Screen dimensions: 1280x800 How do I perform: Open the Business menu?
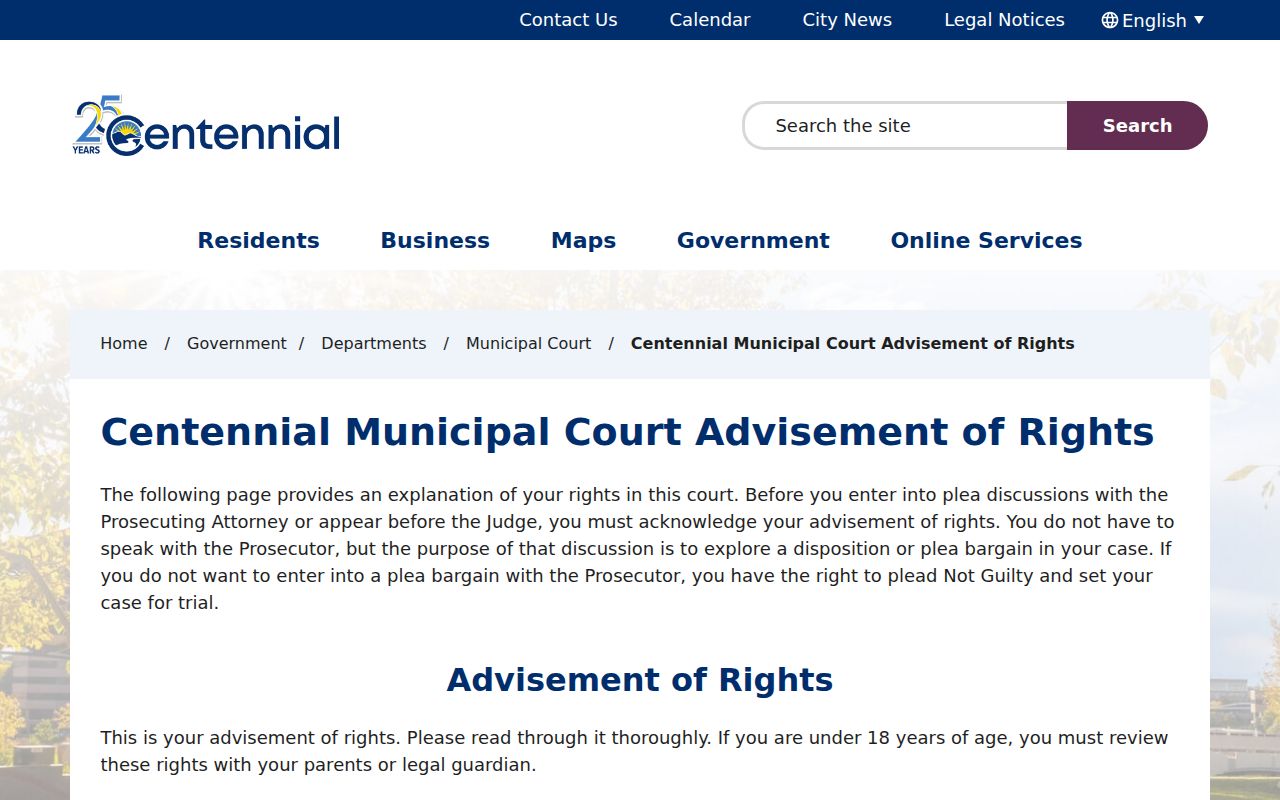pyautogui.click(x=435, y=241)
